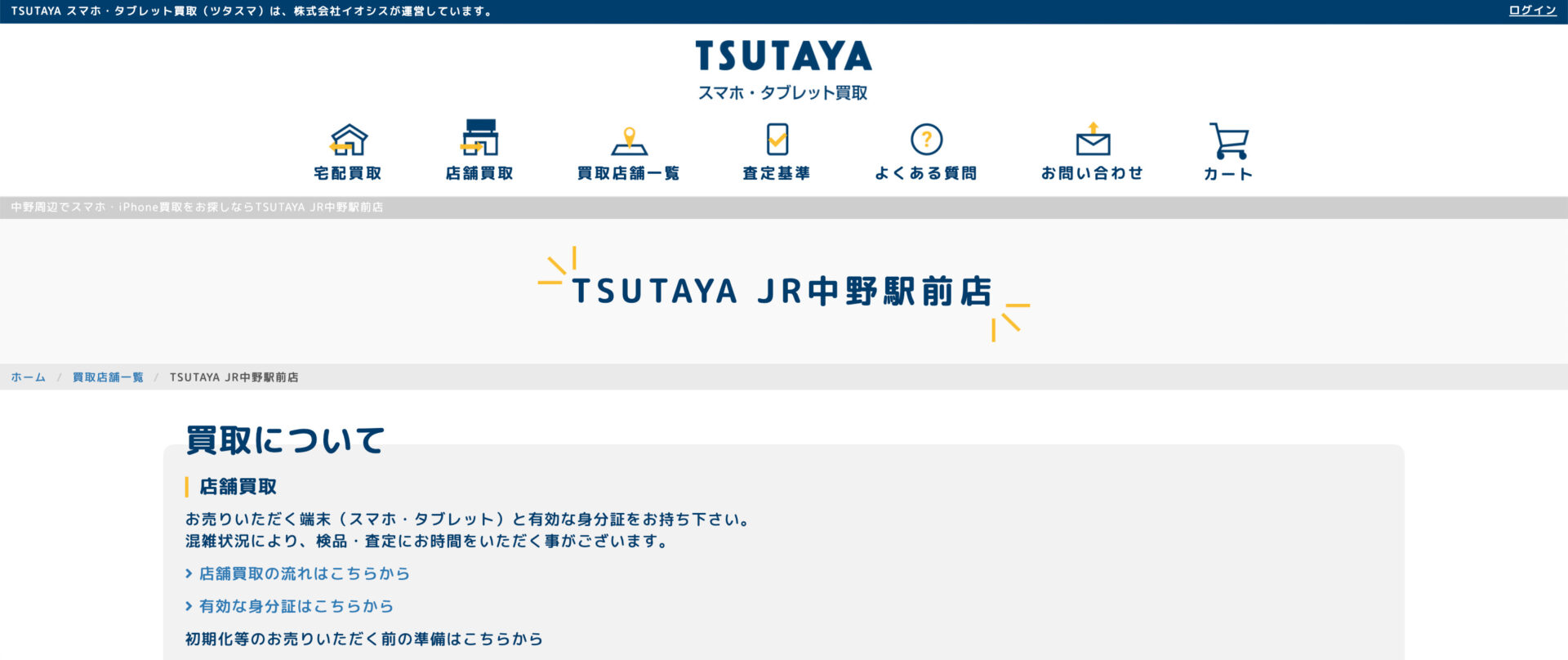Click the 買取について heading
This screenshot has width=1568, height=660.
tap(285, 440)
